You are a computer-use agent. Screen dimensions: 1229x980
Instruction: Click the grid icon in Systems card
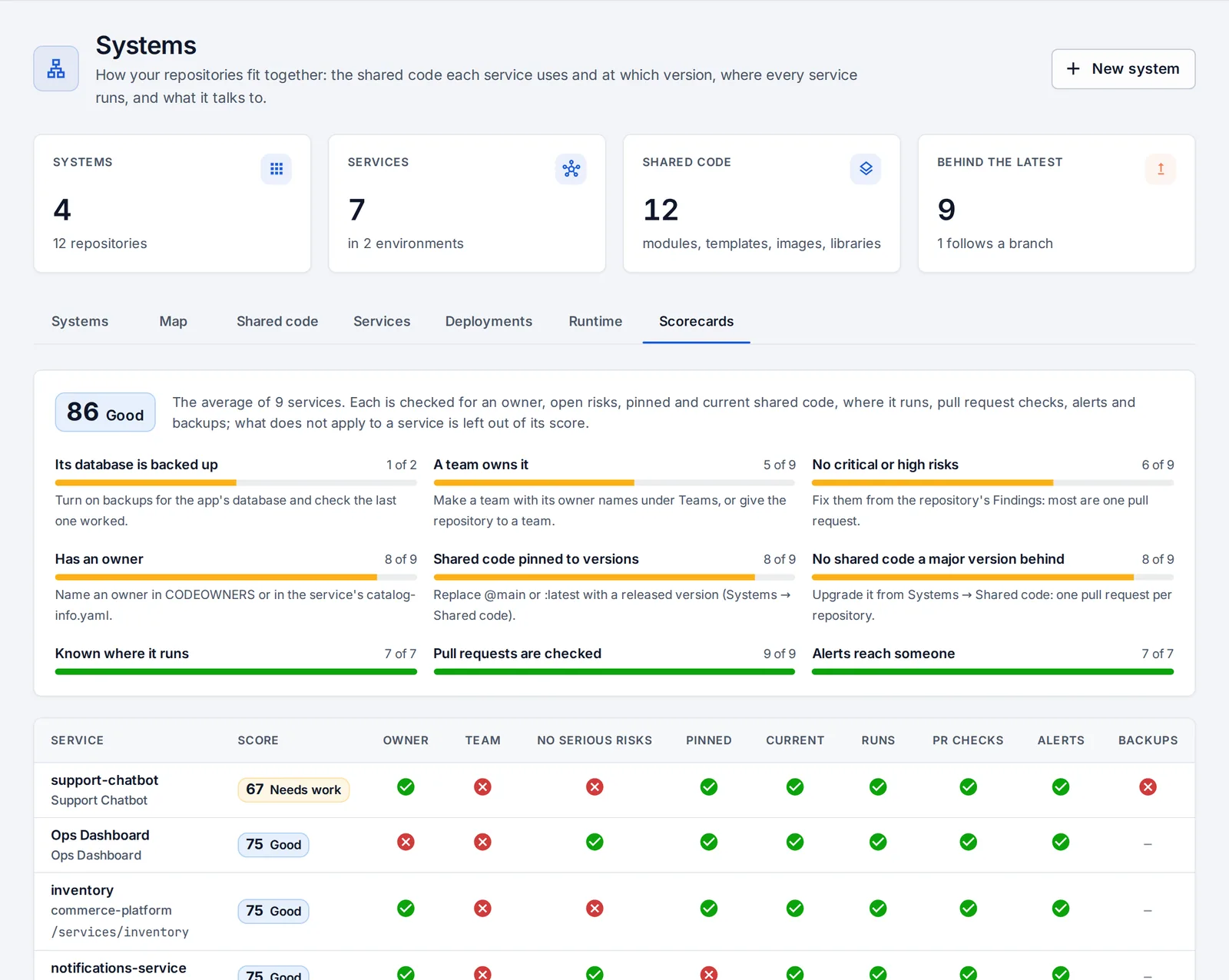click(x=277, y=169)
